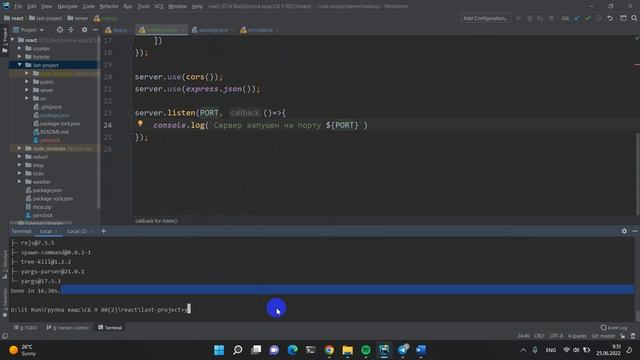Open the window-shaped icon beside Search Everywhere
The width and height of the screenshot is (640, 360).
(623, 18)
